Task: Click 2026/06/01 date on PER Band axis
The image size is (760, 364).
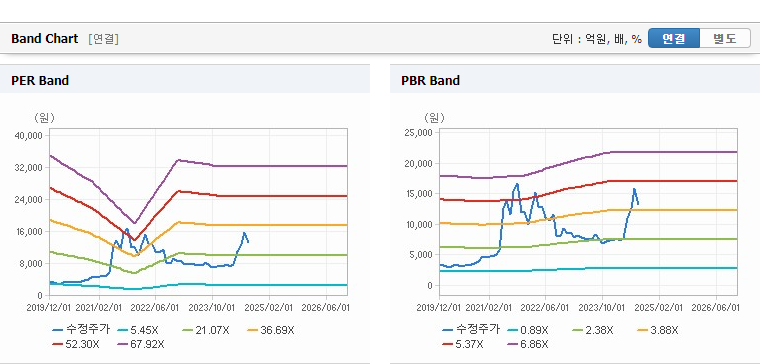Action: (325, 308)
